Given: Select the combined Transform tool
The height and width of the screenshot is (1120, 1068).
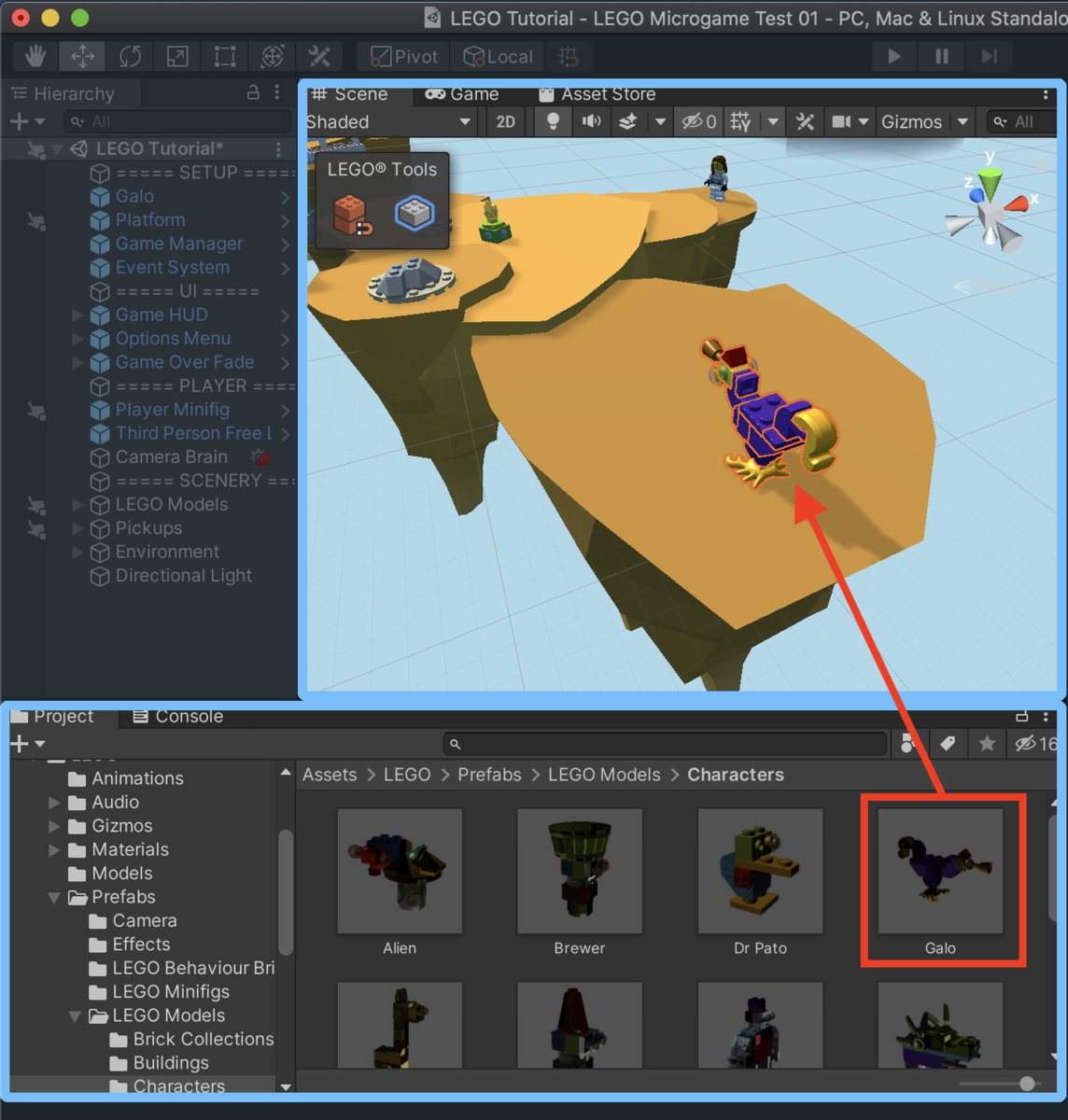Looking at the screenshot, I should [x=272, y=57].
